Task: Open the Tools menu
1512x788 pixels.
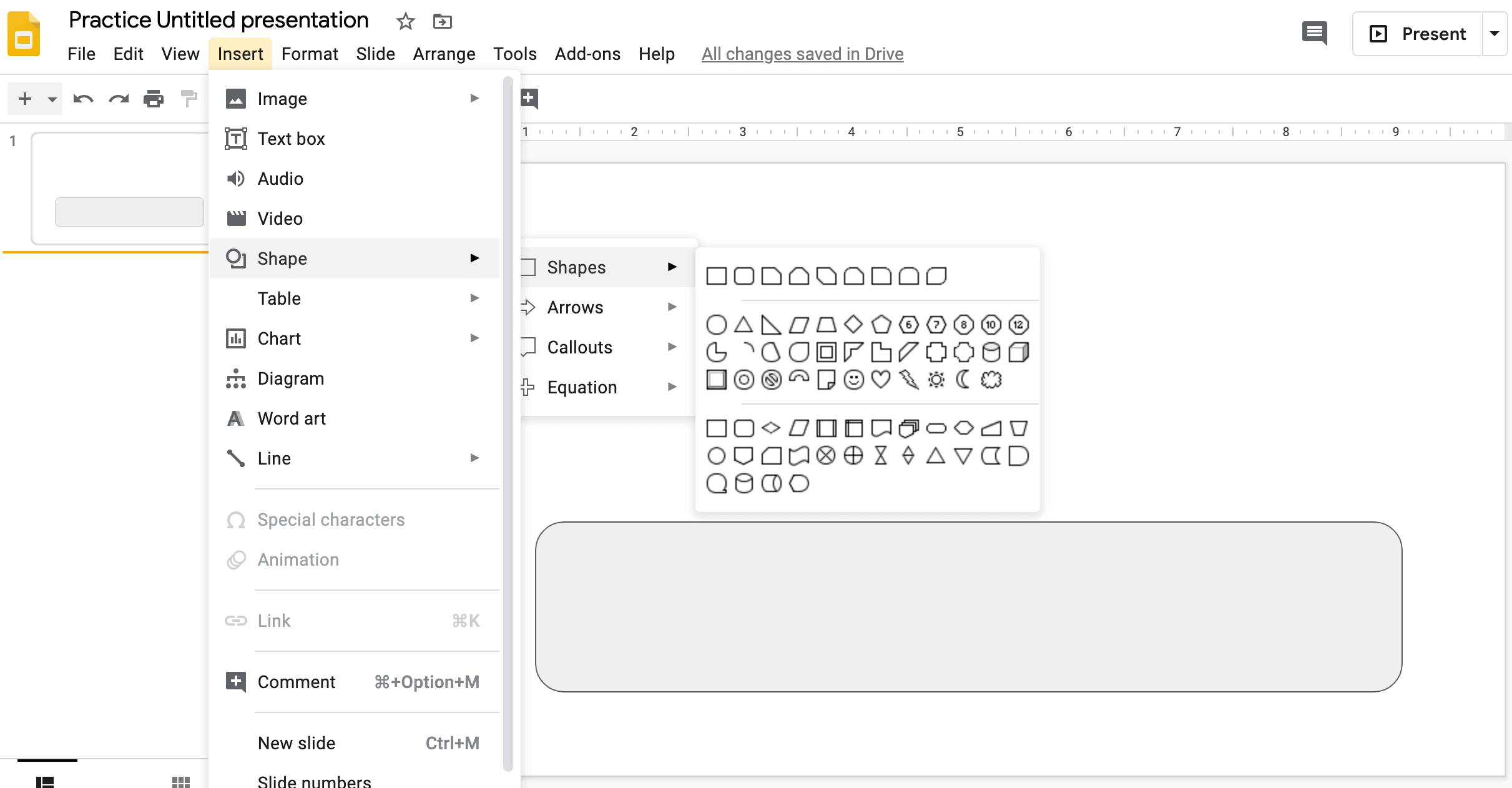Action: tap(515, 54)
